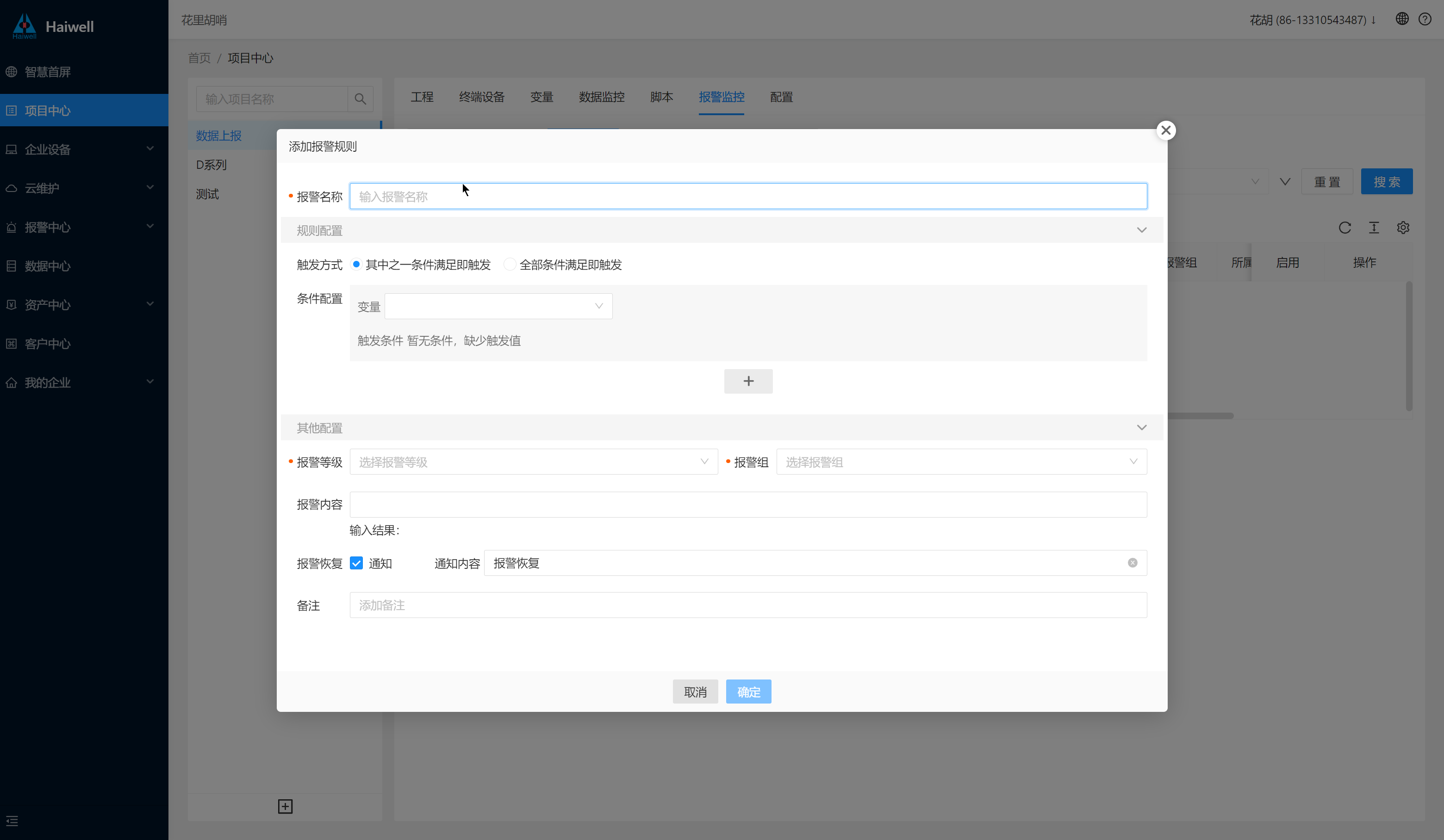The width and height of the screenshot is (1444, 840).
Task: Focus the 报警名称 input field
Action: coord(748,197)
